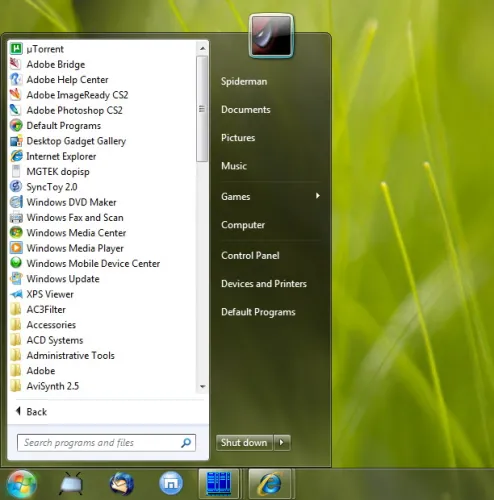This screenshot has width=494, height=500.
Task: Open Windows Update icon
Action: pos(16,279)
